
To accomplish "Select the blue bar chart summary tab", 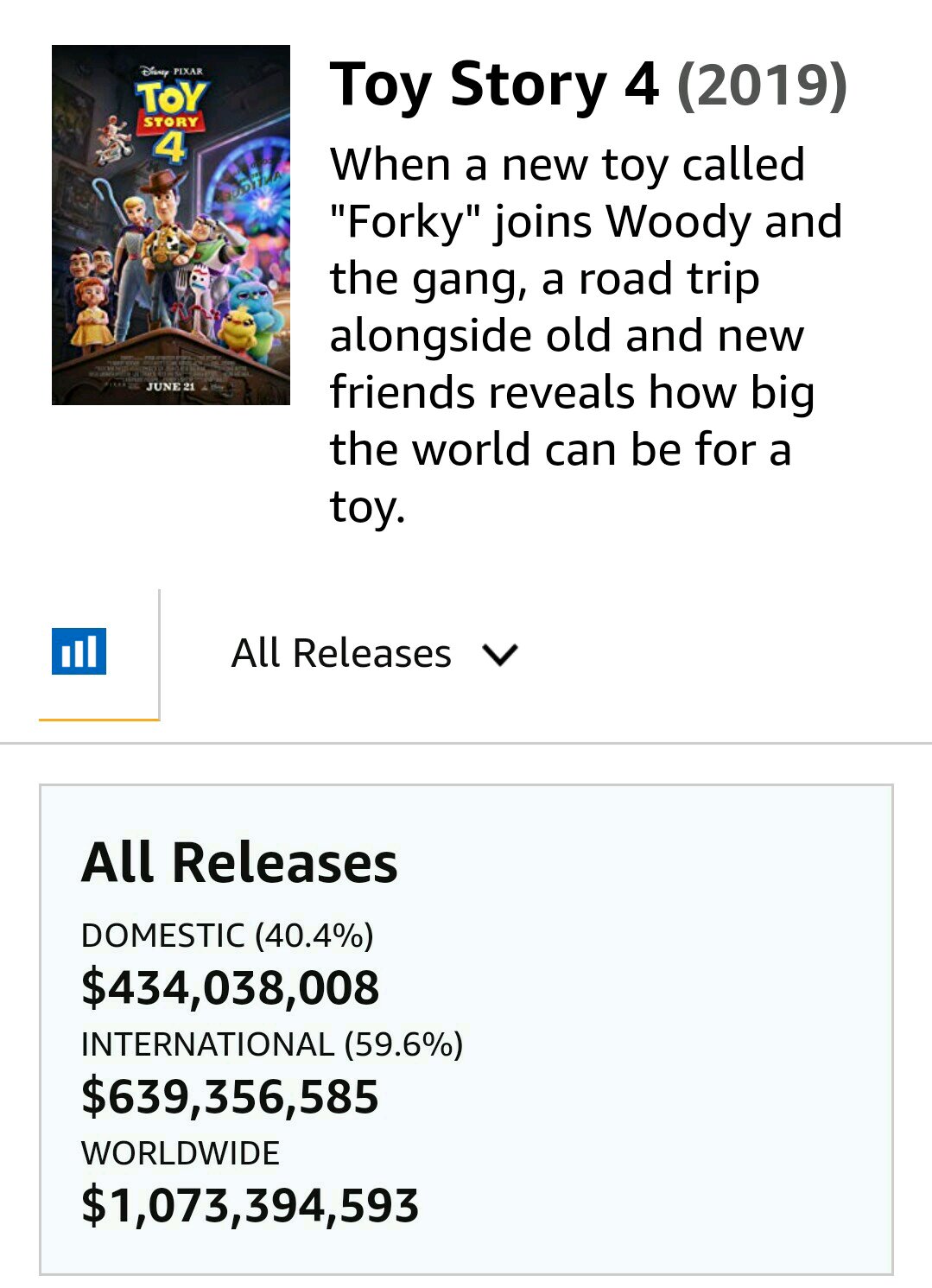I will pyautogui.click(x=79, y=652).
